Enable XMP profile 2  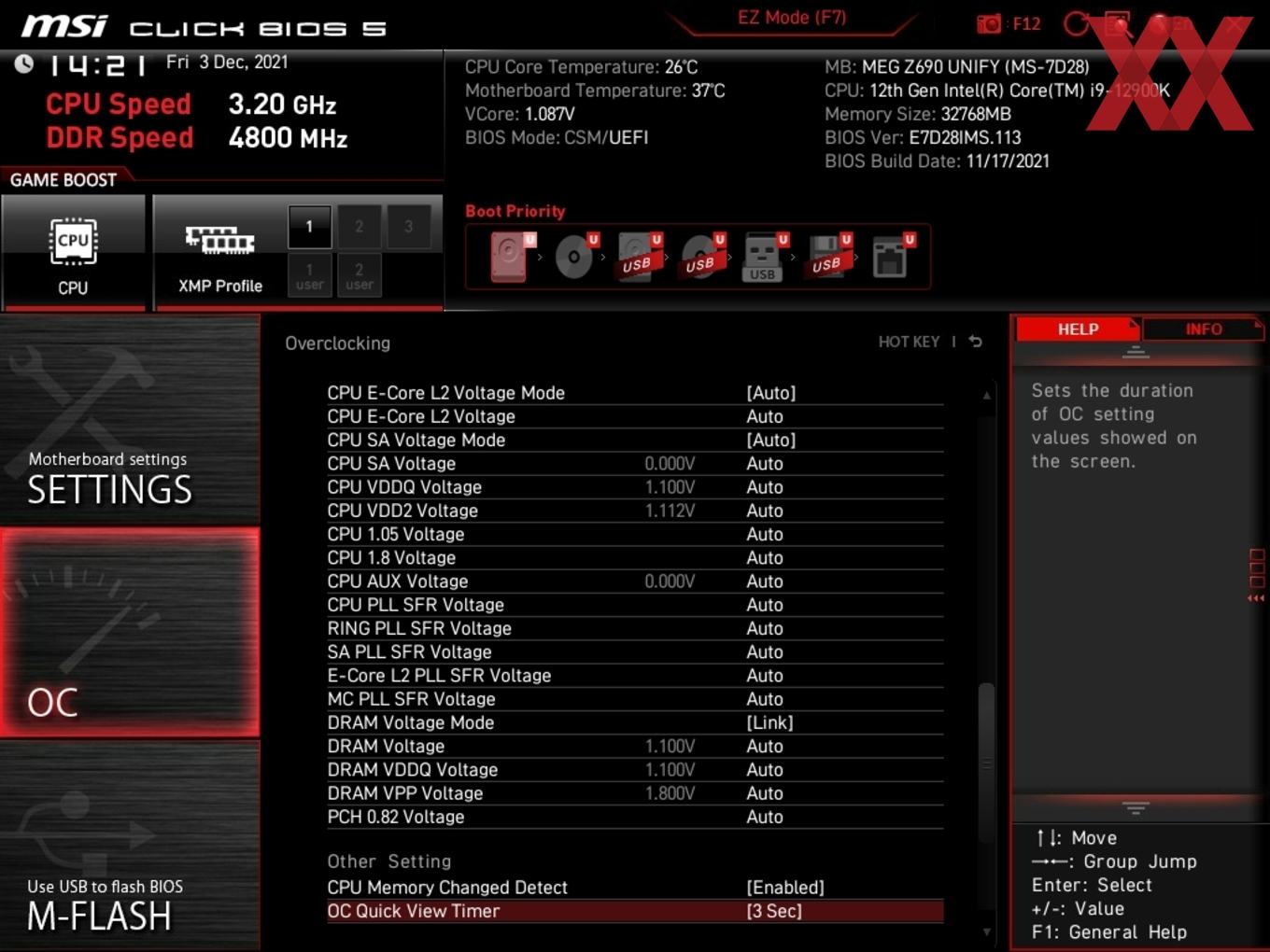pos(359,227)
